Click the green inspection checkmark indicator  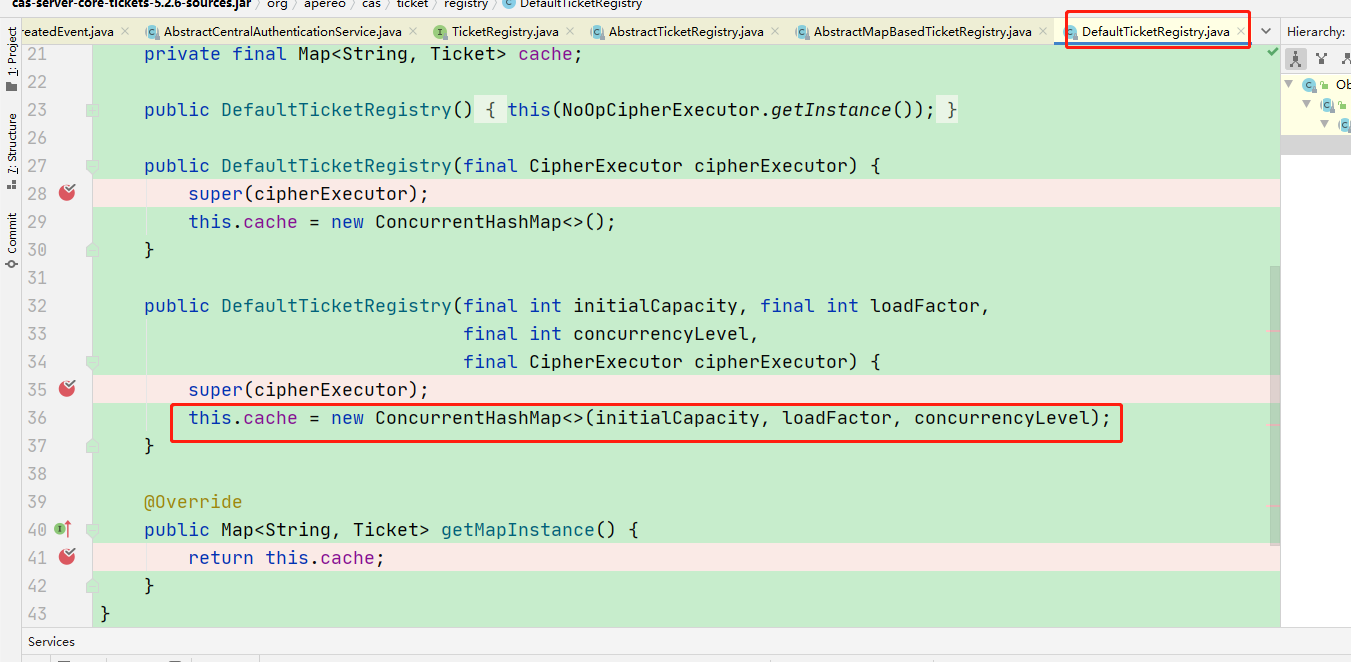click(1273, 51)
